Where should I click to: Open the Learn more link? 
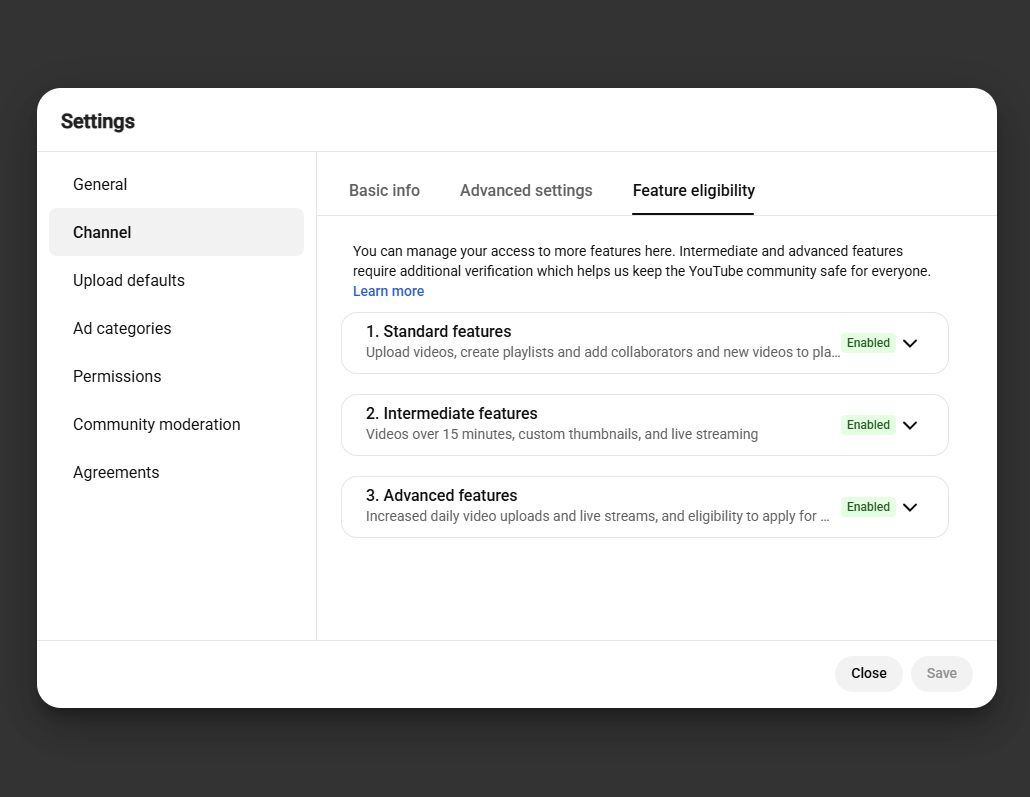(x=388, y=291)
